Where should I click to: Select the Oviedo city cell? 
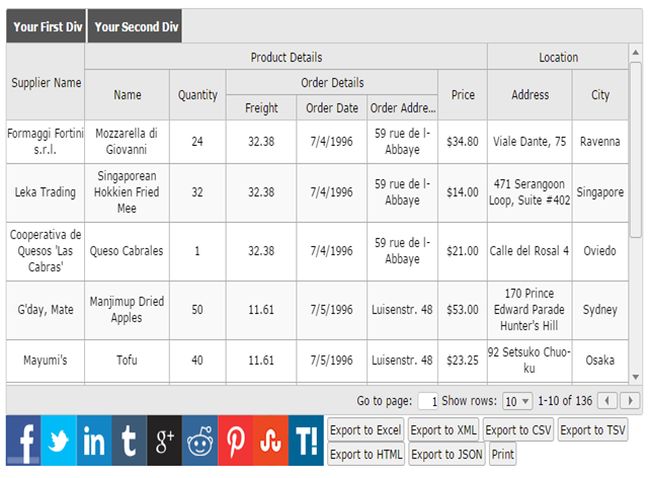click(600, 251)
